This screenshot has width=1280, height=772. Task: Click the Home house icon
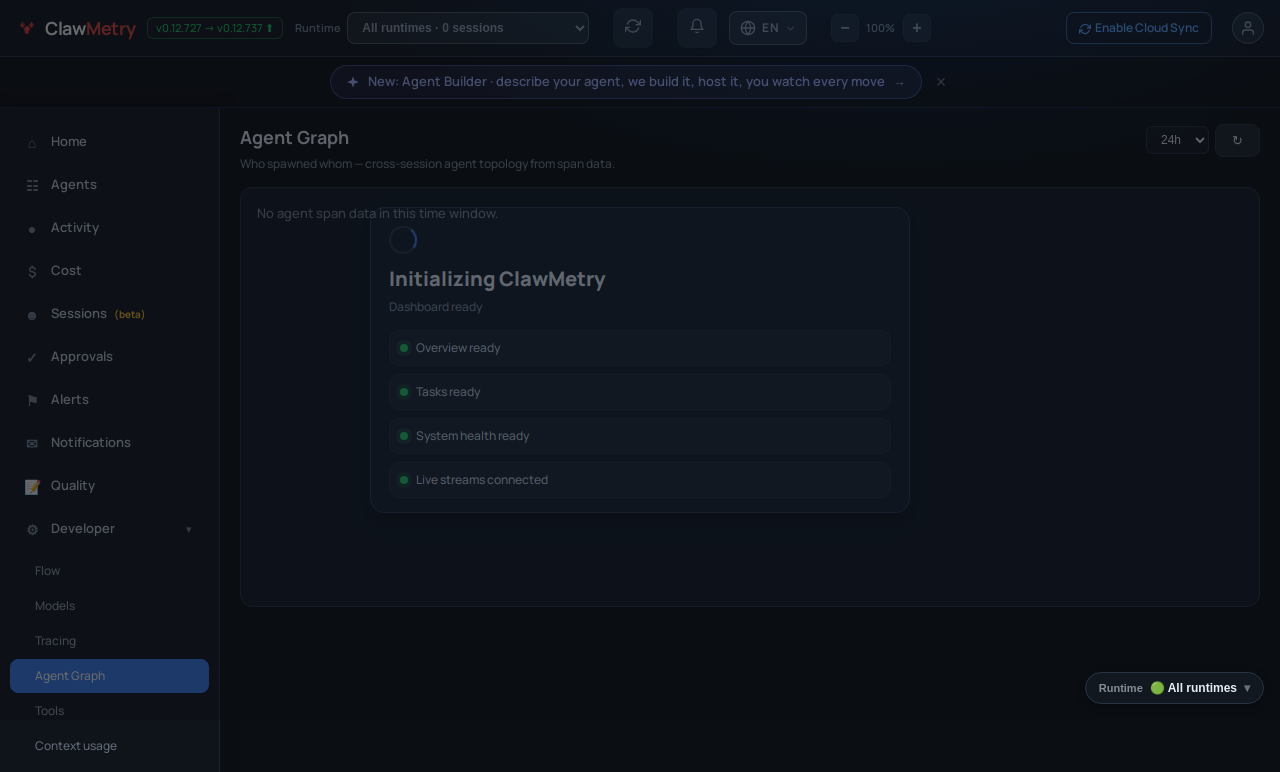pyautogui.click(x=32, y=143)
